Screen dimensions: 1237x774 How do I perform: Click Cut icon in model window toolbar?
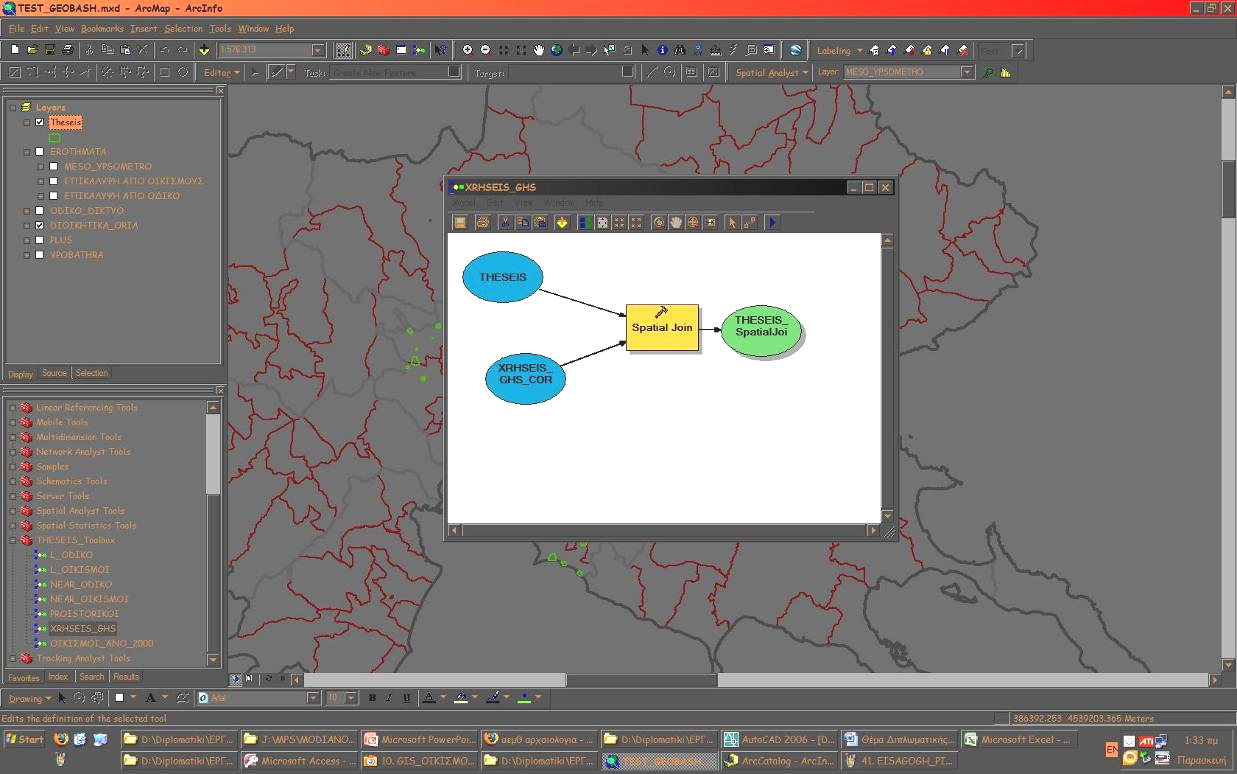click(505, 223)
